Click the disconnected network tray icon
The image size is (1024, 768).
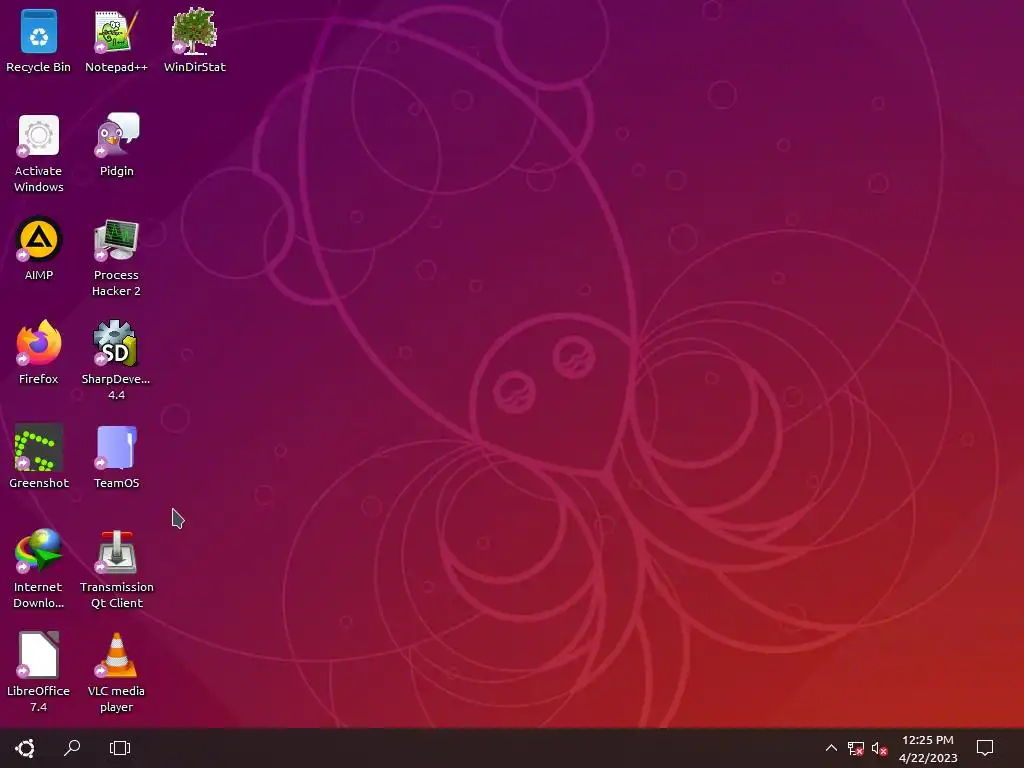(856, 748)
